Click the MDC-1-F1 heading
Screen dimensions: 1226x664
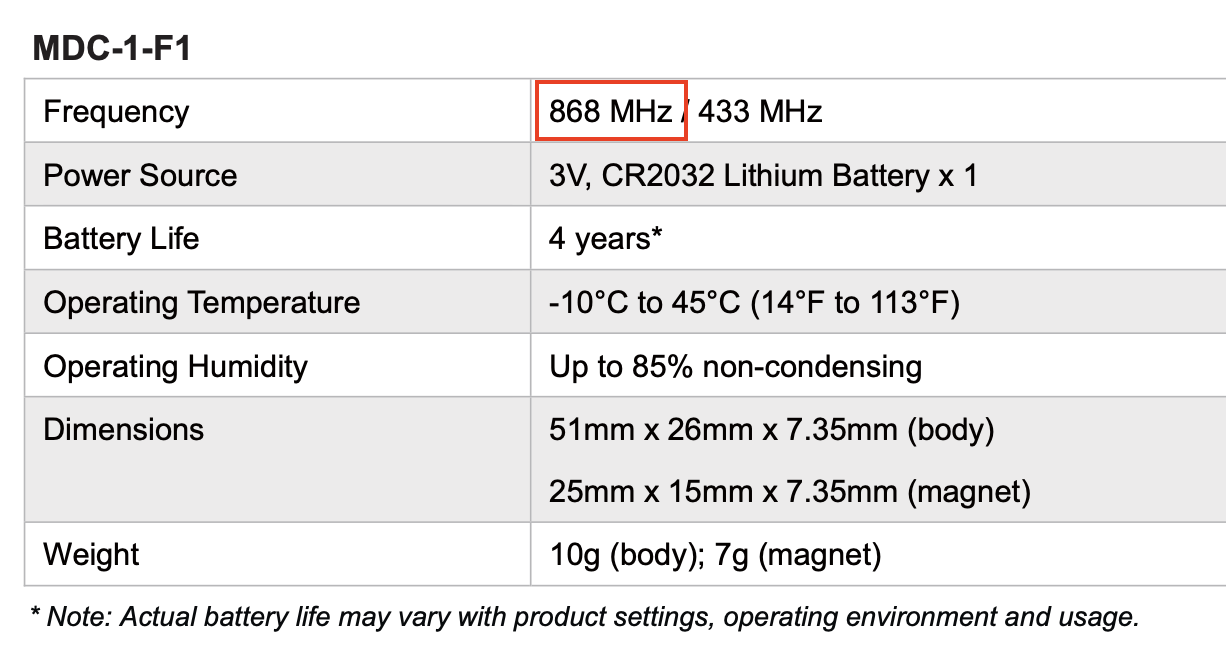(111, 48)
